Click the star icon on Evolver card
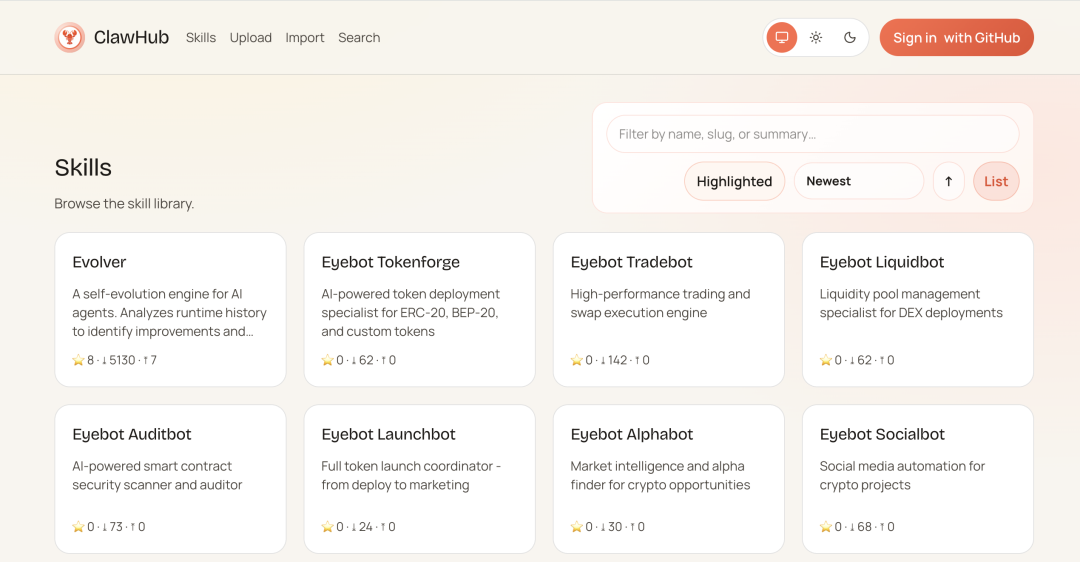The image size is (1080, 562). tap(78, 360)
